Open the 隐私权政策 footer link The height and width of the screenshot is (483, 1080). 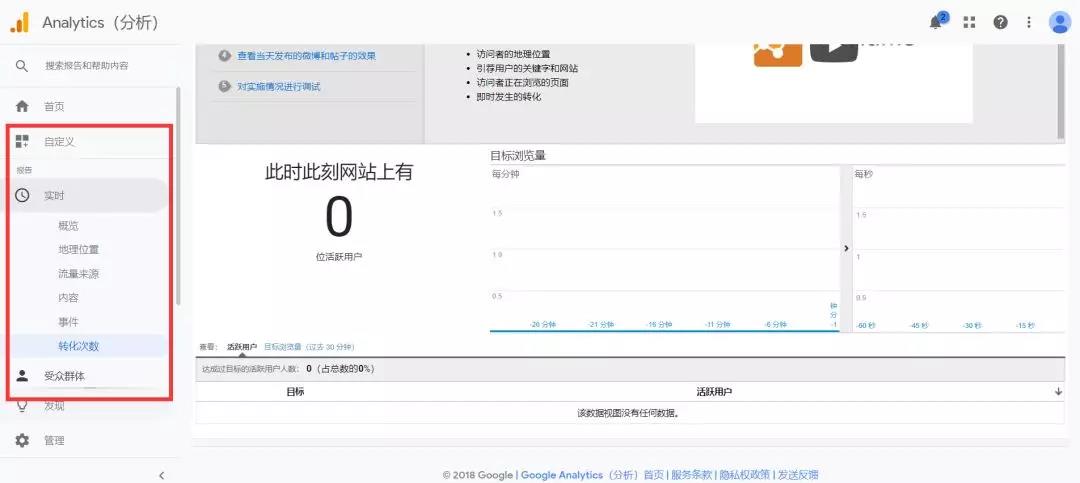tap(743, 475)
